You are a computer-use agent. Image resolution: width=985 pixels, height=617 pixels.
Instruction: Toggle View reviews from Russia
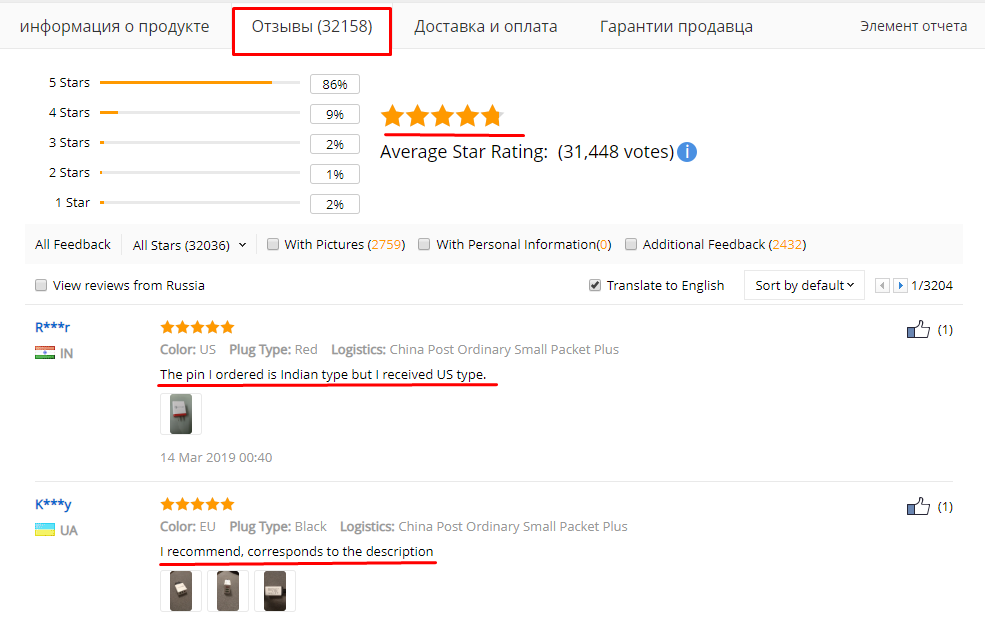41,285
